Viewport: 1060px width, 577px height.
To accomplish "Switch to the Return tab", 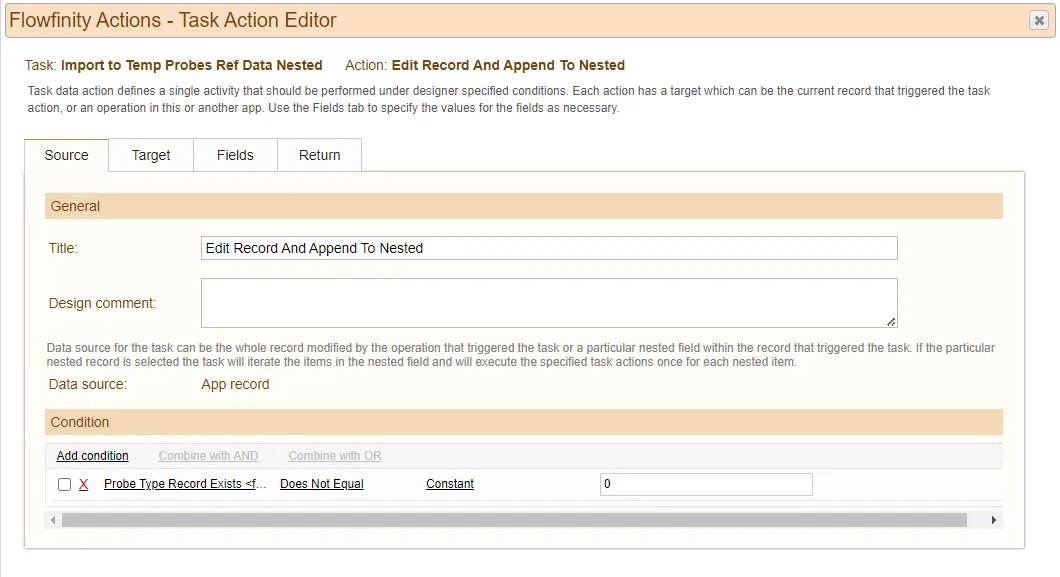I will [x=320, y=155].
